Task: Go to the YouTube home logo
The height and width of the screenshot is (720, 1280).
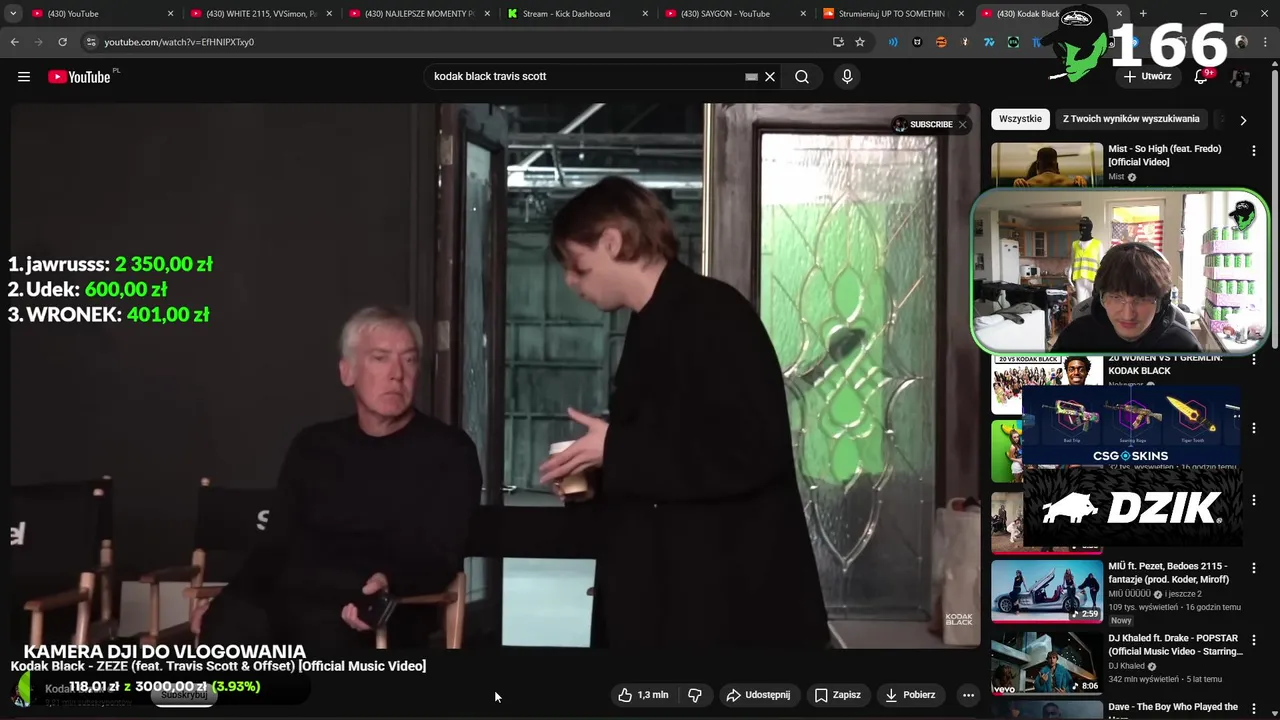Action: pos(79,77)
